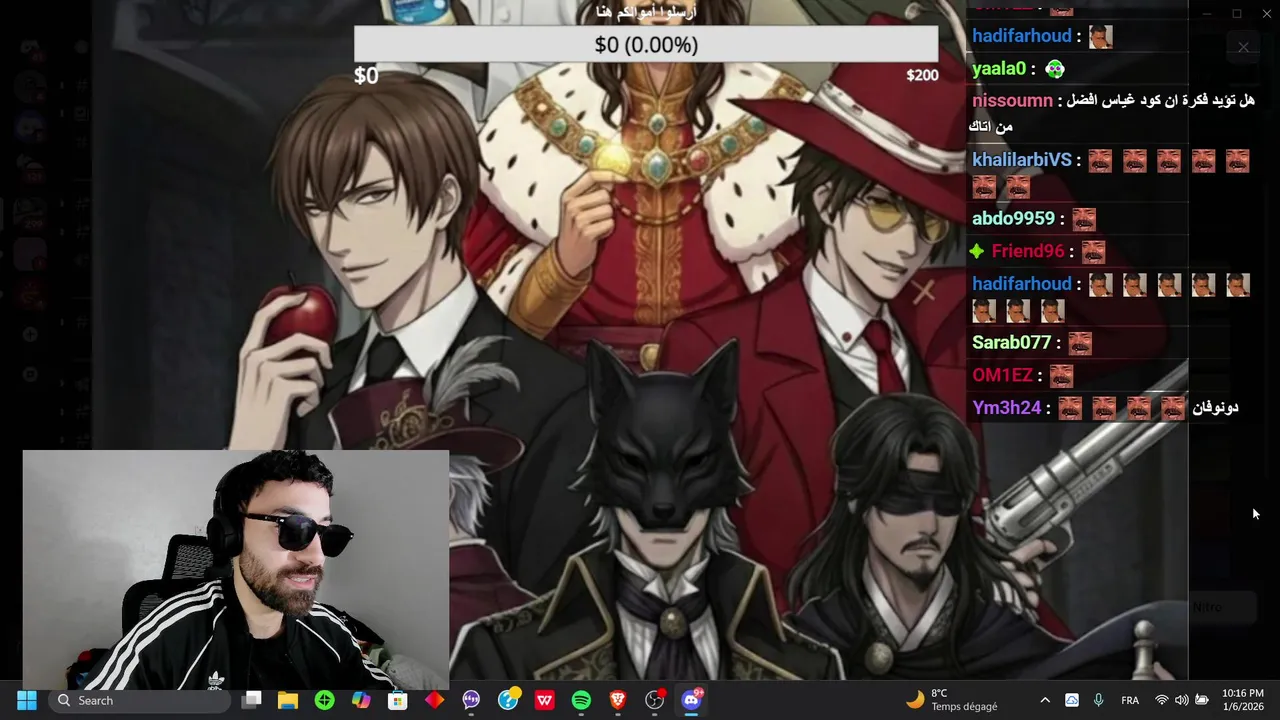The image size is (1280, 720).
Task: Launch Microsoft Copilot from the taskbar
Action: pos(361,700)
